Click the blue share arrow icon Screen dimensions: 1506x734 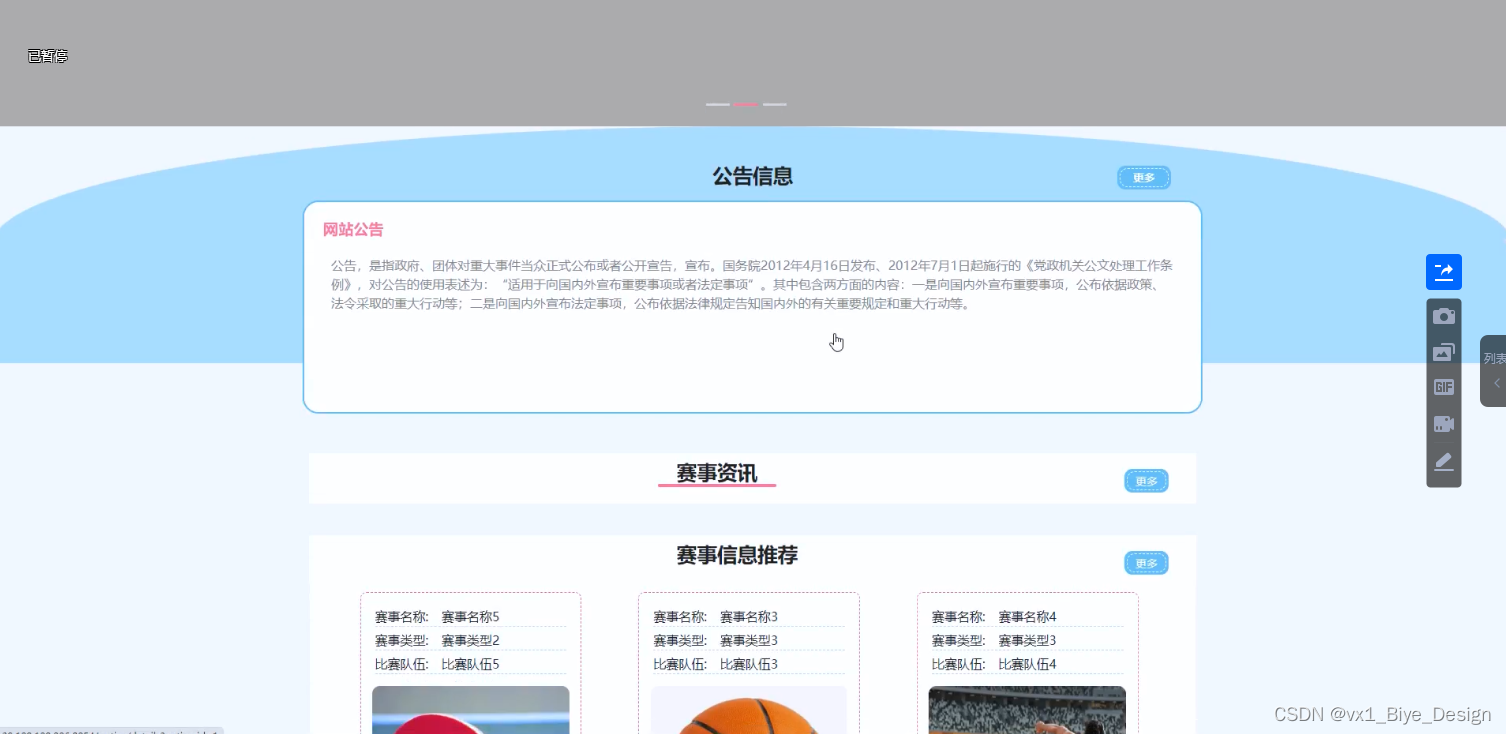1443,272
